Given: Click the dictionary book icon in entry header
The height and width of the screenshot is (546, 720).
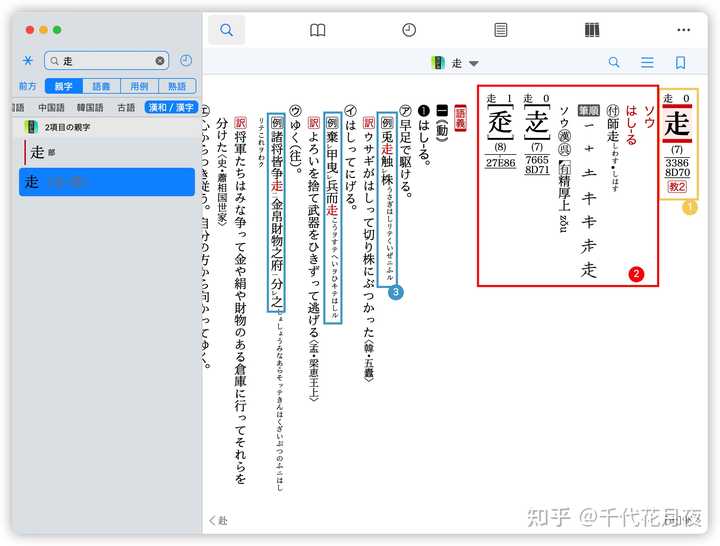Looking at the screenshot, I should (x=439, y=63).
